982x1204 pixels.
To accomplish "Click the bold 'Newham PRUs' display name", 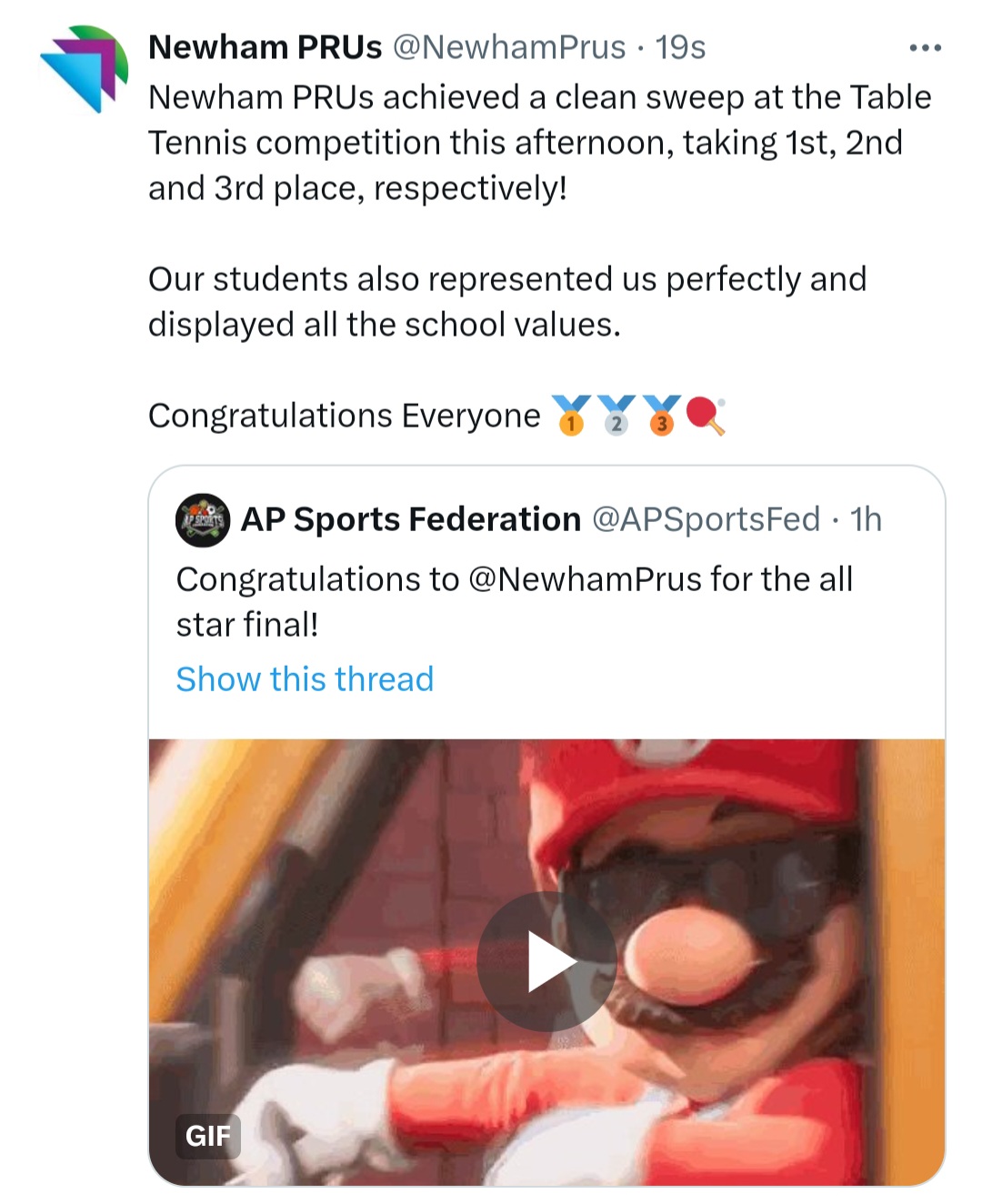I will 265,47.
